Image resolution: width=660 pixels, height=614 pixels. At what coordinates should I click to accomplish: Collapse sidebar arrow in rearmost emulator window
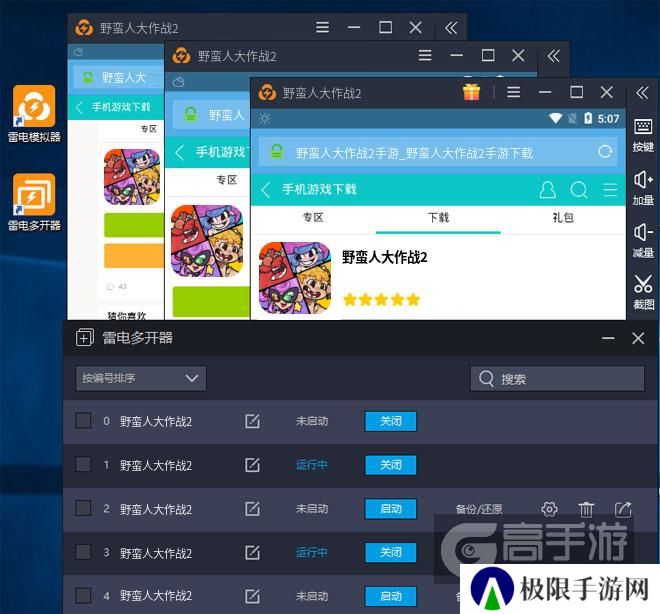(451, 28)
